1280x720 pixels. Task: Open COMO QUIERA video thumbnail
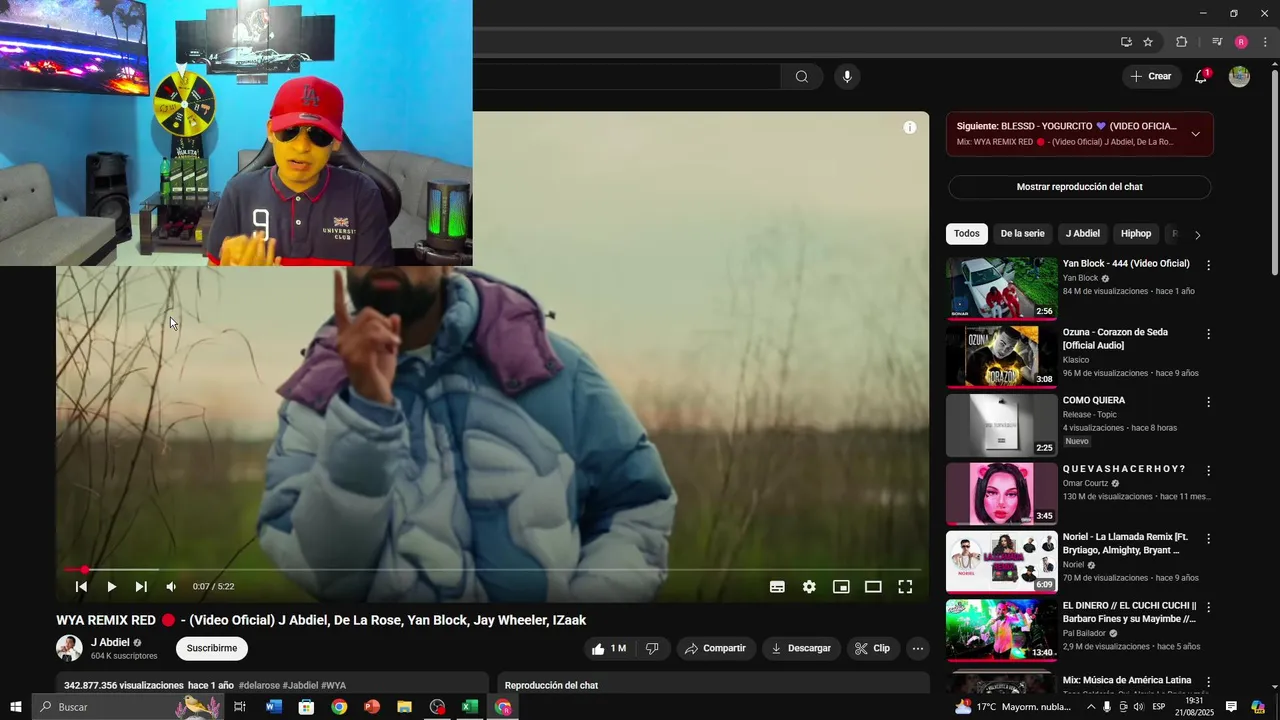tap(1001, 425)
